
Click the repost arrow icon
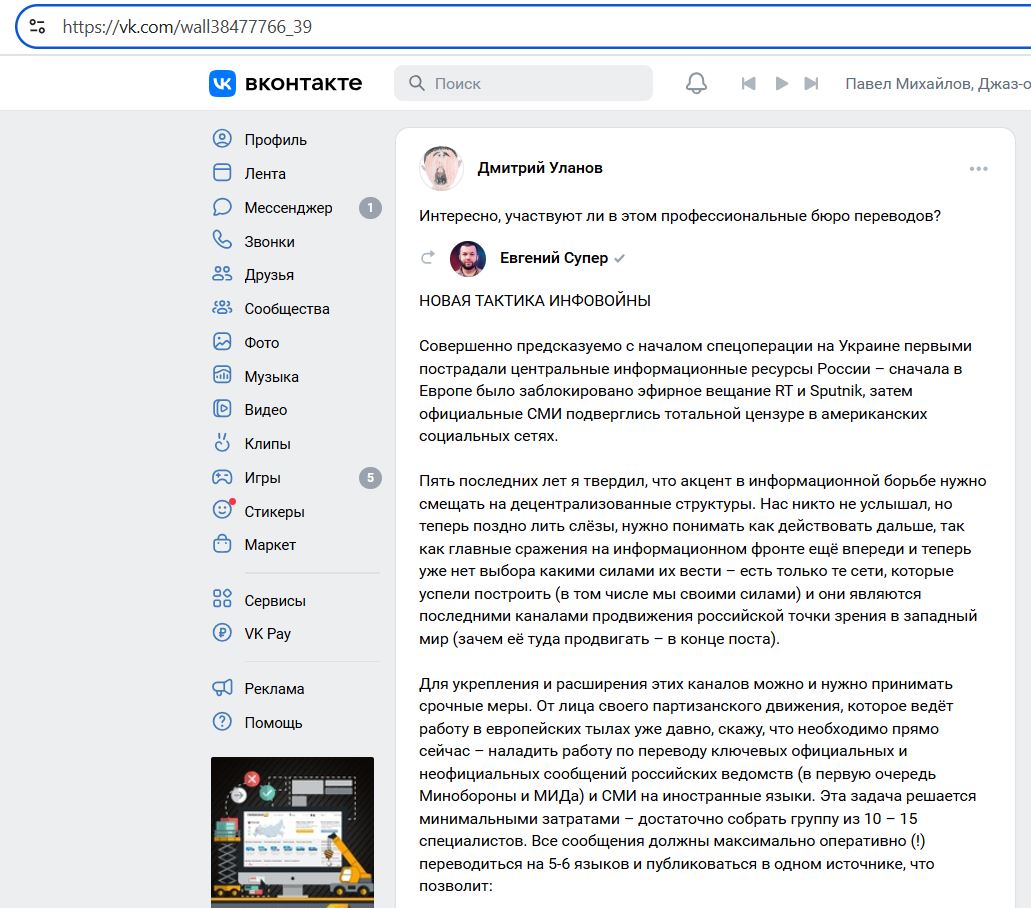[x=428, y=258]
